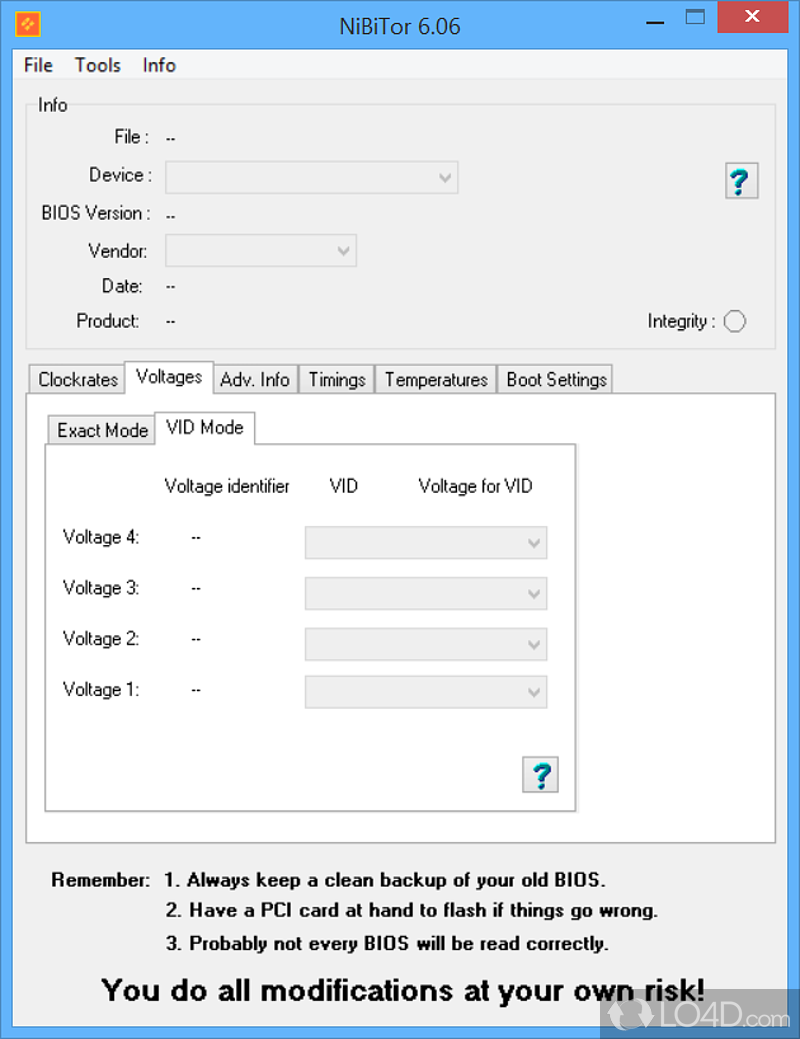Viewport: 800px width, 1039px height.
Task: Click the 'You do all modifications' warning text
Action: tap(402, 991)
